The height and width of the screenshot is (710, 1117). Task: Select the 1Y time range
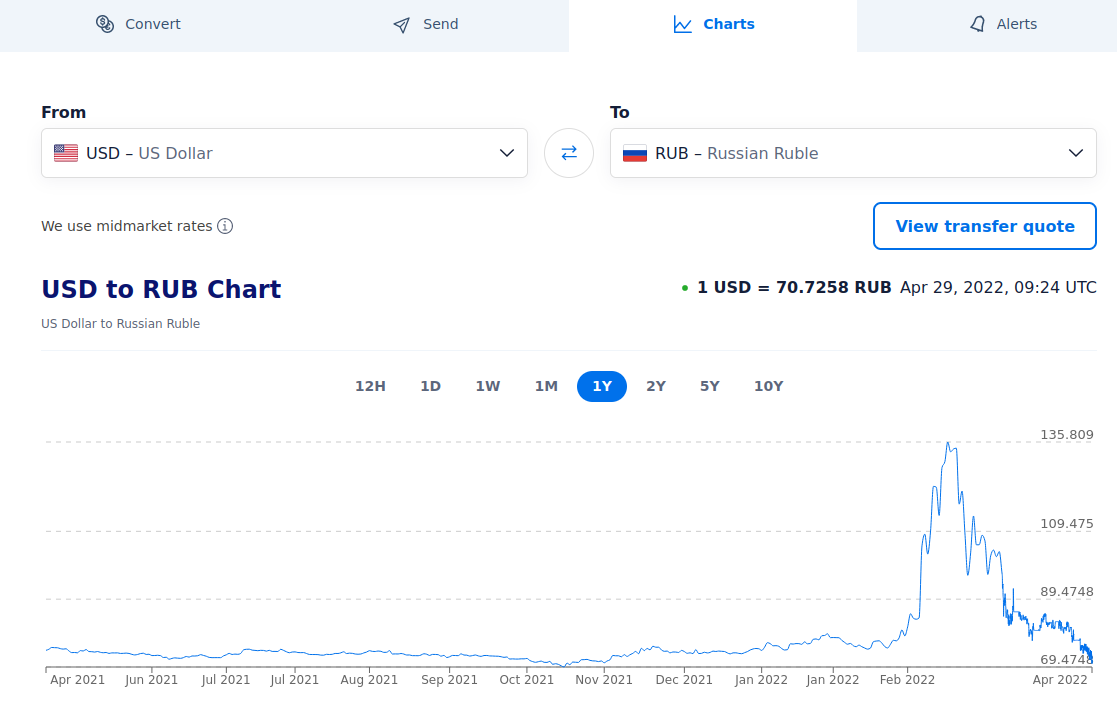click(x=602, y=386)
